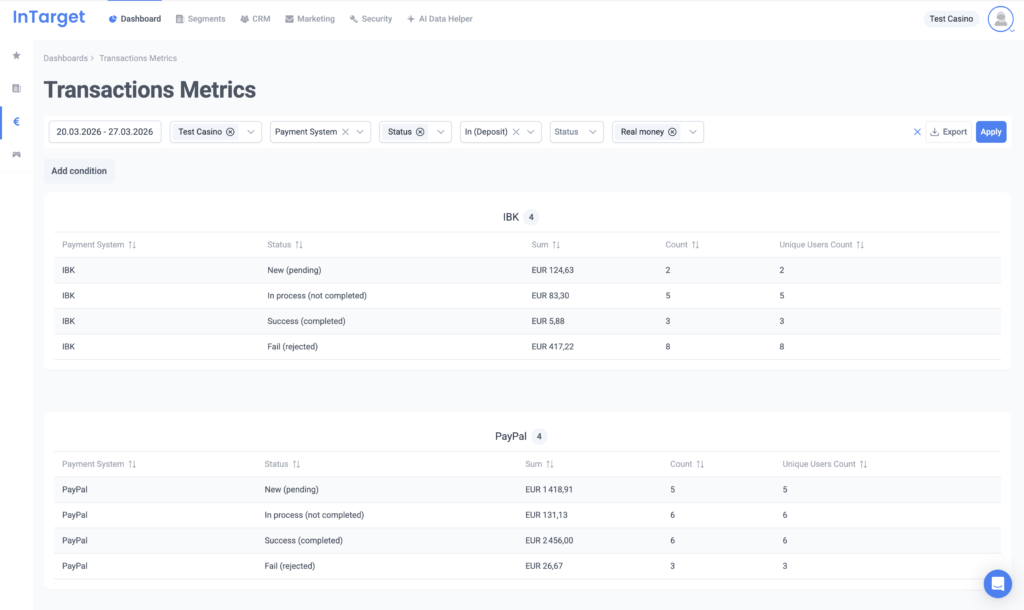Open the AI Data Helper menu
1024x610 pixels.
click(x=440, y=19)
